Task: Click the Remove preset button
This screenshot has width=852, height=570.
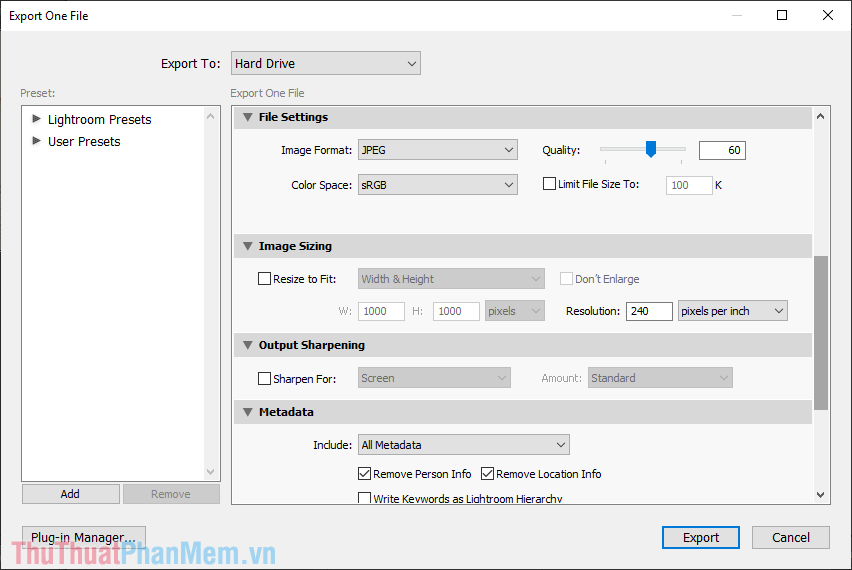Action: tap(171, 494)
